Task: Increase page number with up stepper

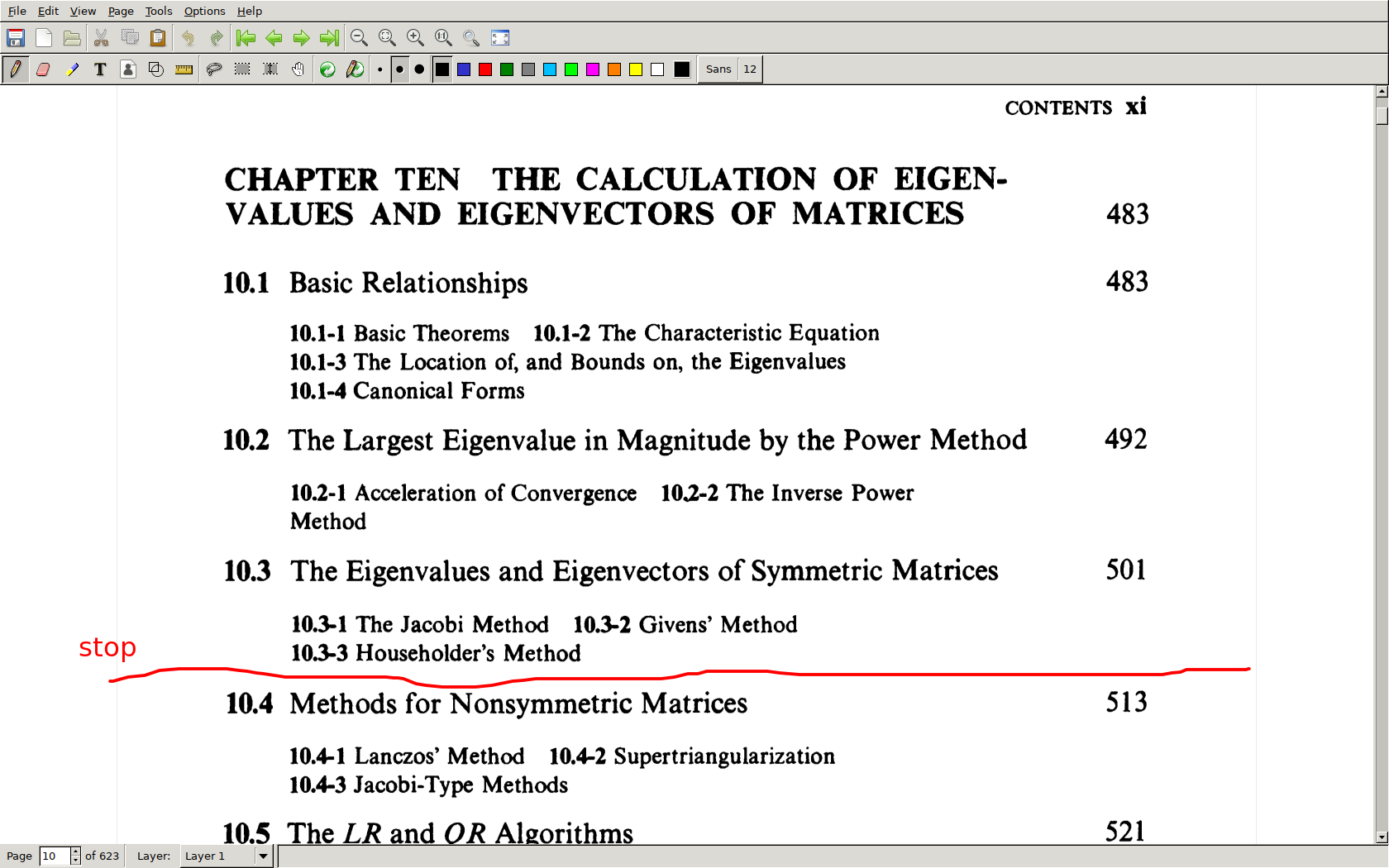Action: [75, 851]
